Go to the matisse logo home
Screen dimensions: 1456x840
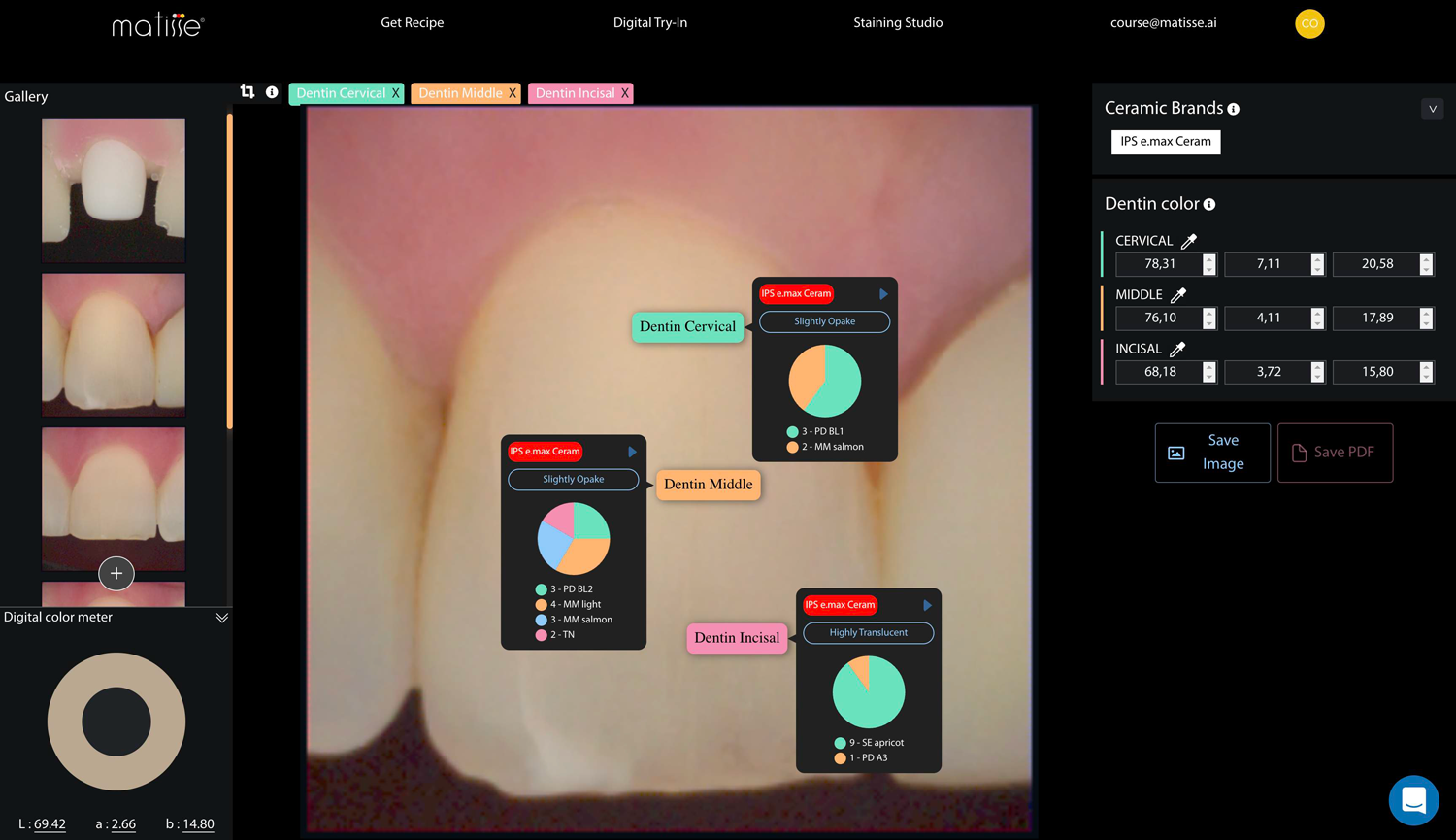[x=157, y=24]
